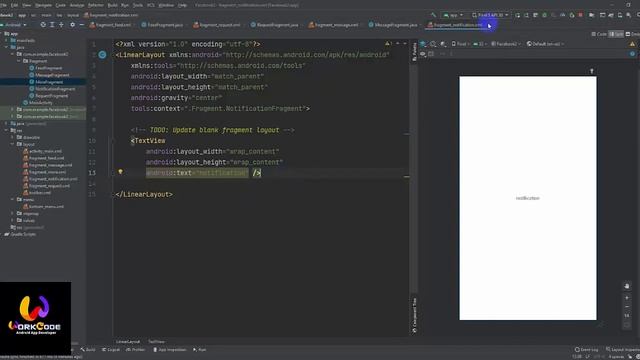Click the Make Project hammer icon
Image resolution: width=640 pixels, height=360 pixels.
(433, 15)
